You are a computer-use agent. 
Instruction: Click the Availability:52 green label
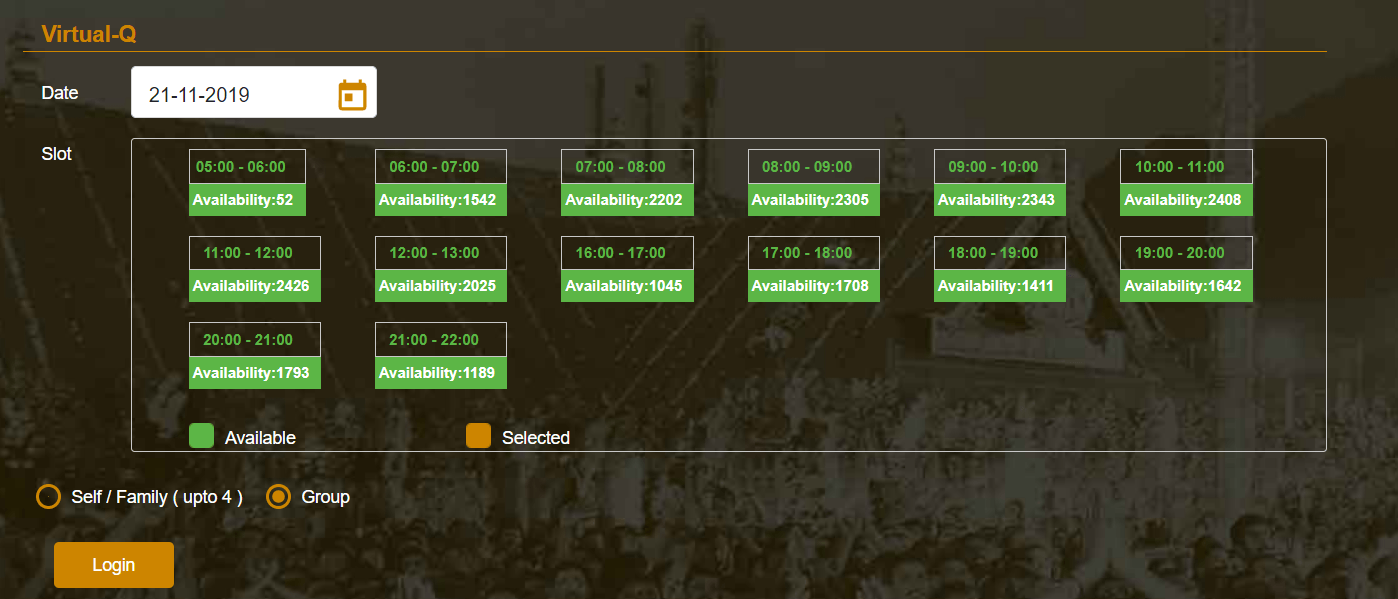pyautogui.click(x=247, y=200)
